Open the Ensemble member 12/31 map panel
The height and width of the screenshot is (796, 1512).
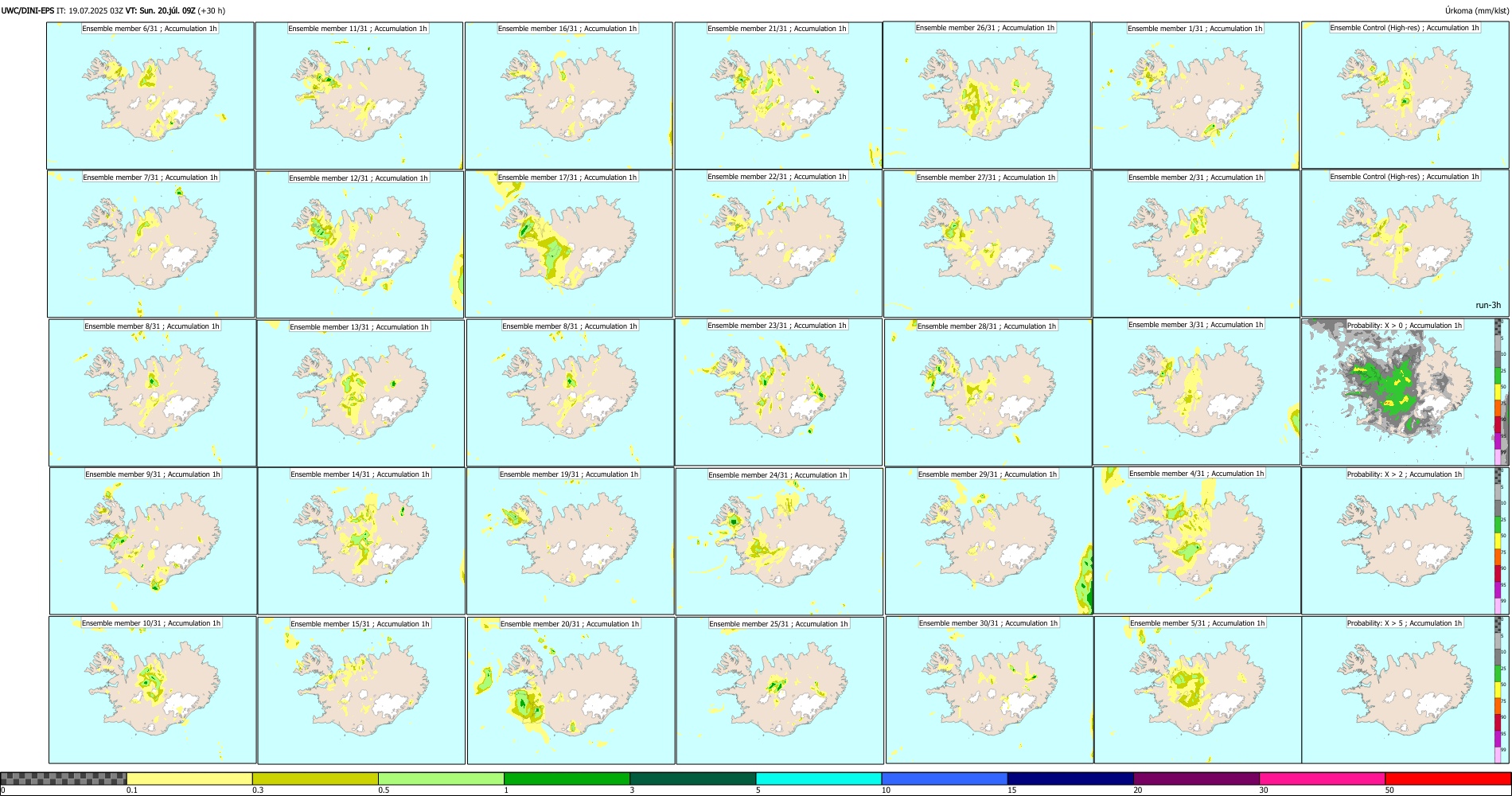pos(360,245)
